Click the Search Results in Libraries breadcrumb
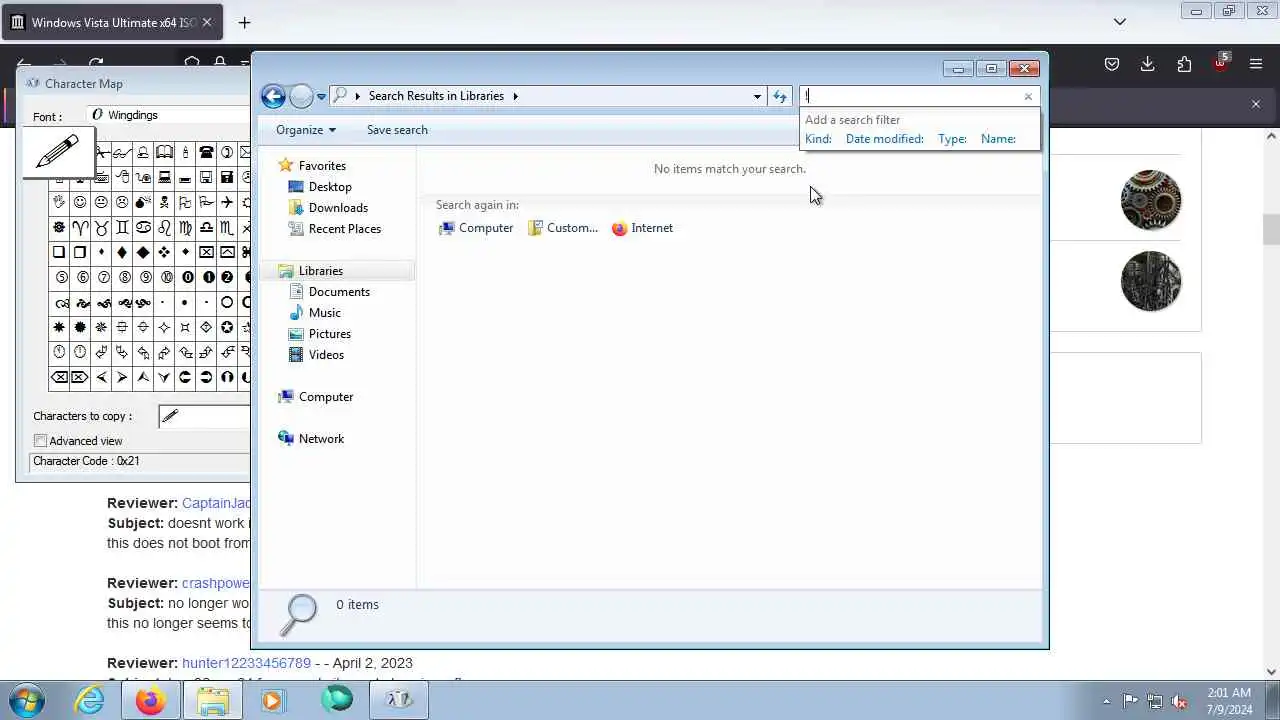The image size is (1280, 720). tap(436, 96)
